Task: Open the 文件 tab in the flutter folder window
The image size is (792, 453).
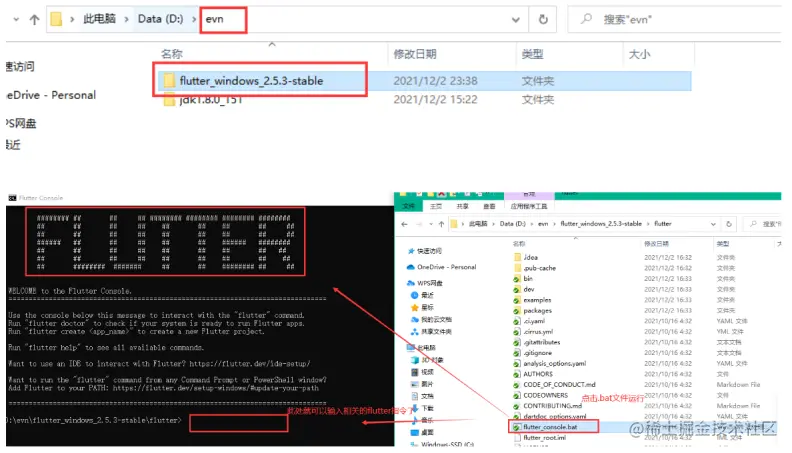Action: tap(409, 206)
